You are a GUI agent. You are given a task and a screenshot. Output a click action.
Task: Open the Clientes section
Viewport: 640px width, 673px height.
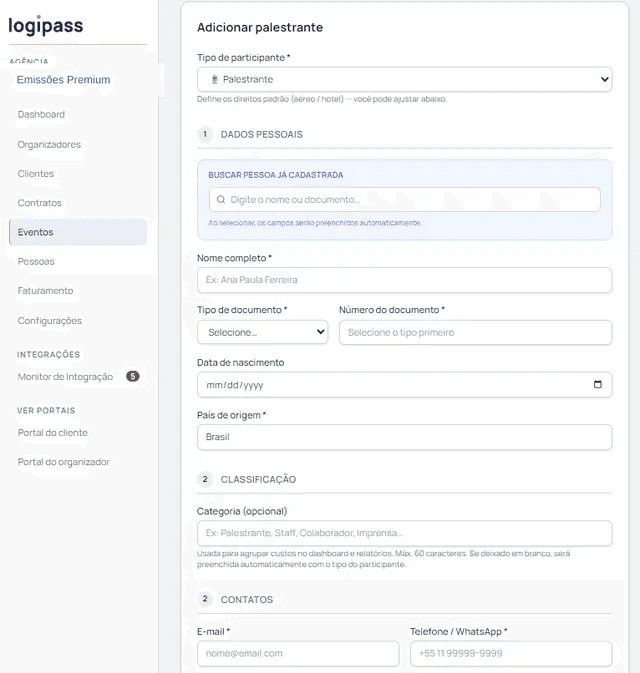click(x=36, y=174)
